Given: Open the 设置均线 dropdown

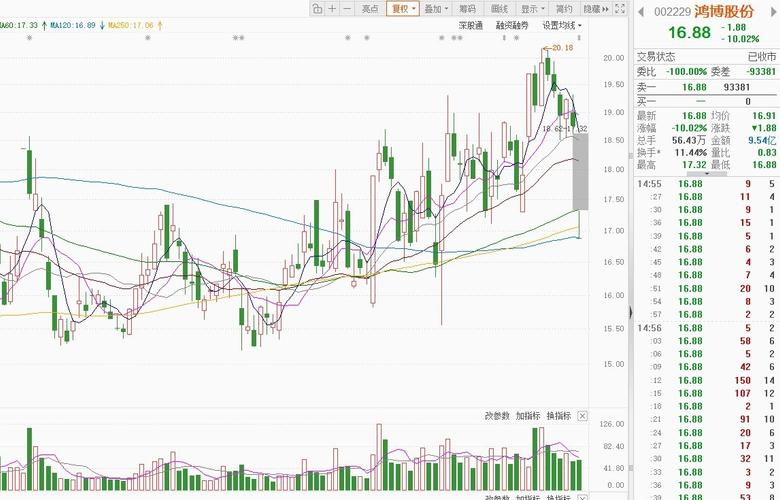Looking at the screenshot, I should (562, 25).
